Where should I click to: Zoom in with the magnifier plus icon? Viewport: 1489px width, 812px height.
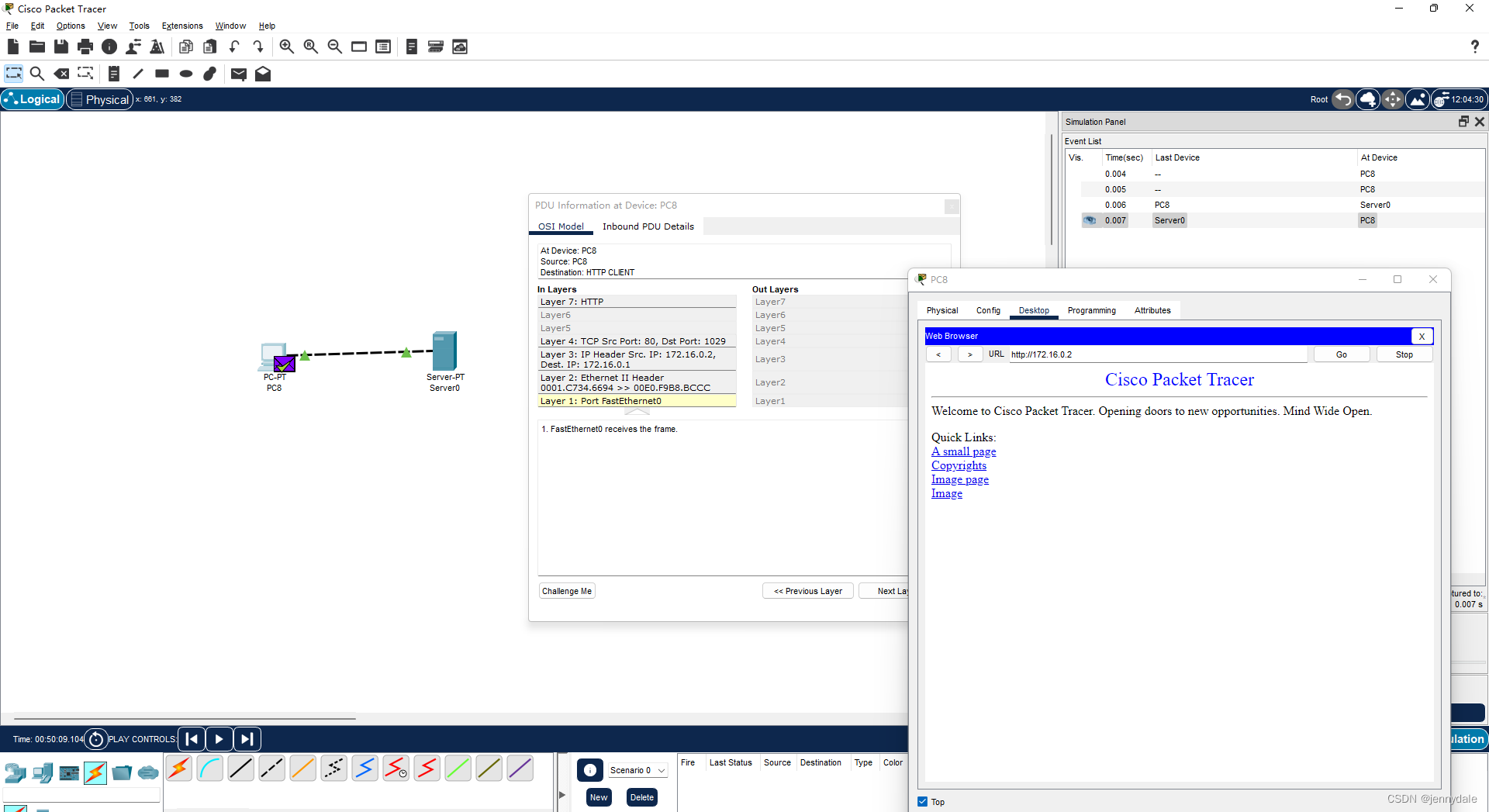(x=287, y=47)
